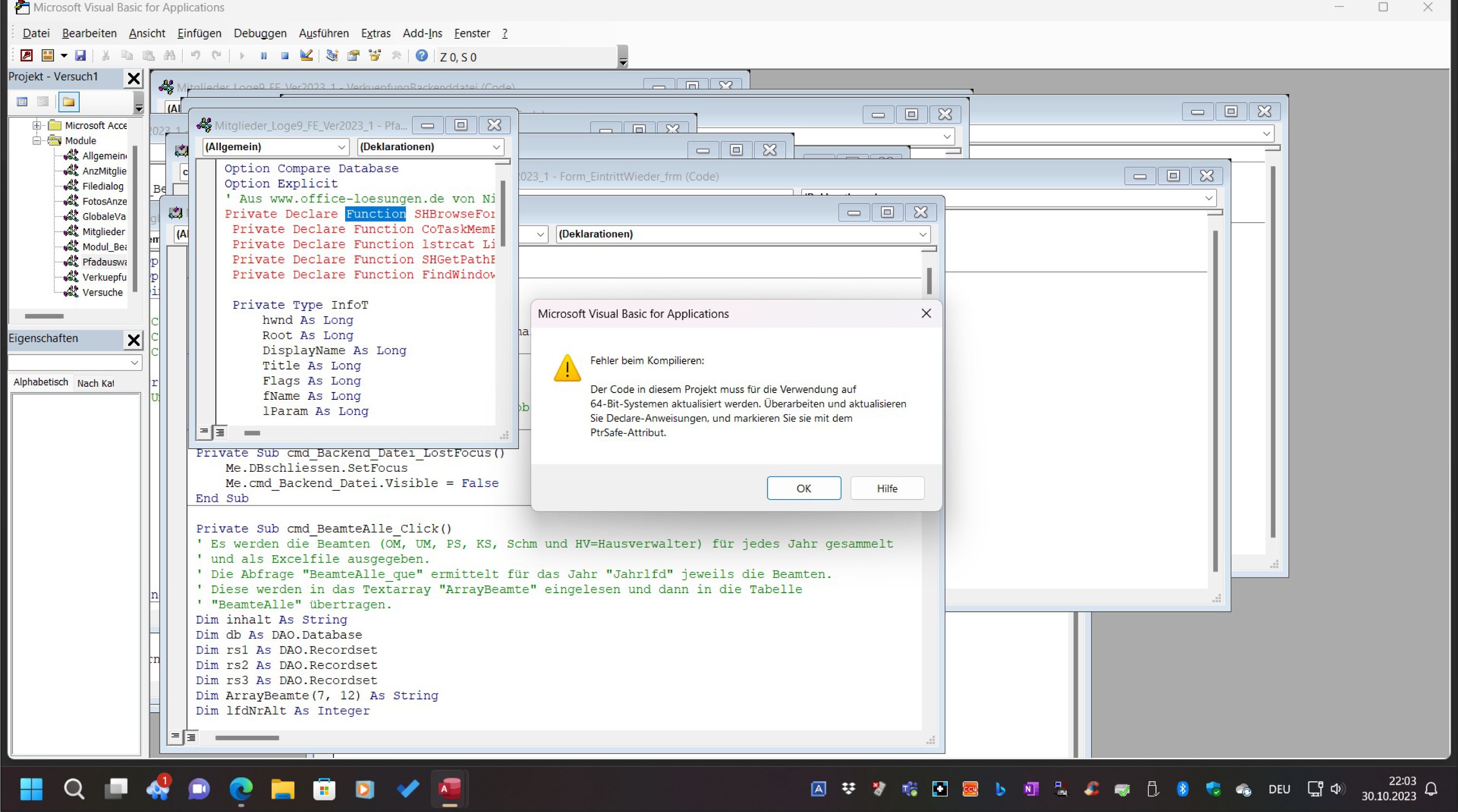
Task: Click the View Microsoft Access toolbar icon
Action: point(26,56)
